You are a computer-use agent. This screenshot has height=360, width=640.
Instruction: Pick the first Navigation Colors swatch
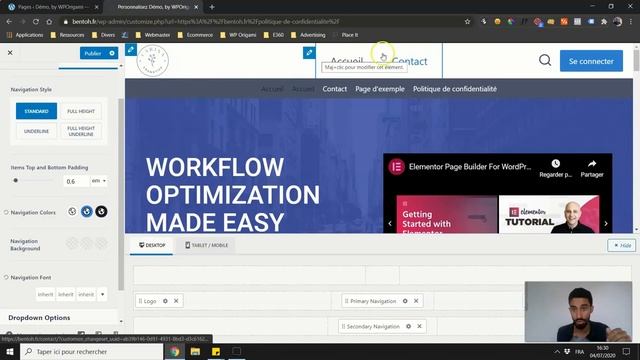tap(72, 211)
